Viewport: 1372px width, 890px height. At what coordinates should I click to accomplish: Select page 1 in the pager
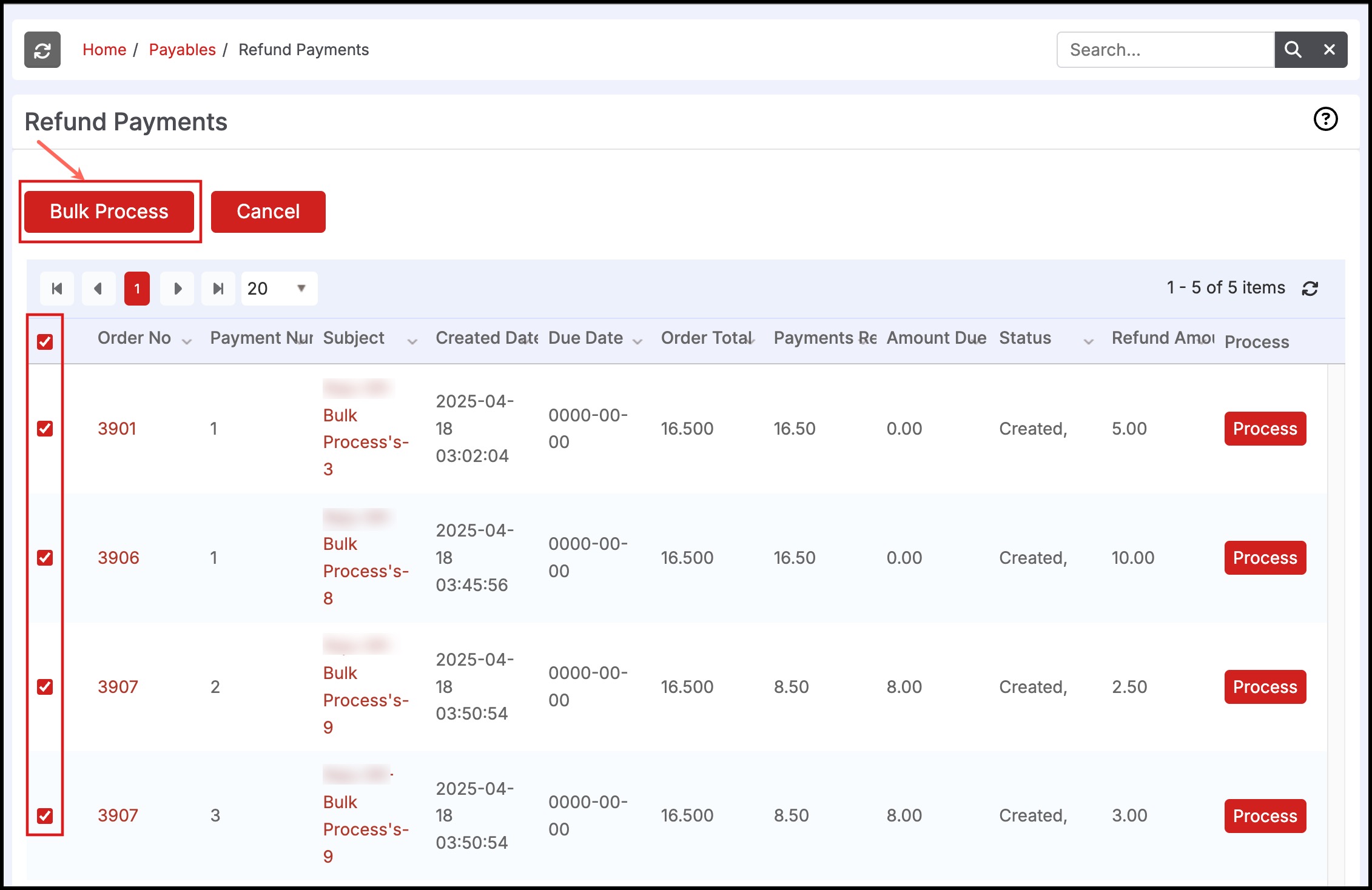tap(137, 289)
